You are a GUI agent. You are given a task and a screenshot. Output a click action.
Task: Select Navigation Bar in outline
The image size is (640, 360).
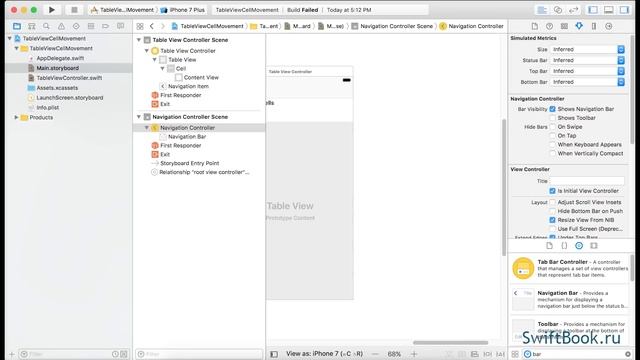click(x=187, y=137)
